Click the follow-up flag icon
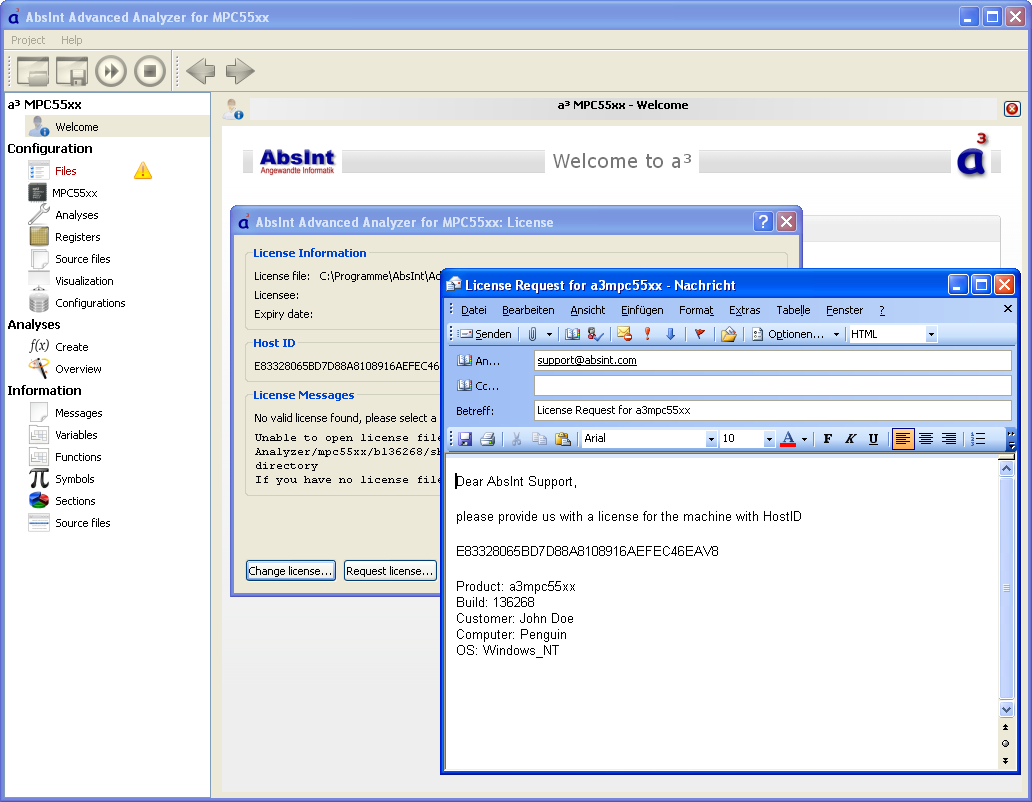The height and width of the screenshot is (802, 1032). (x=700, y=334)
